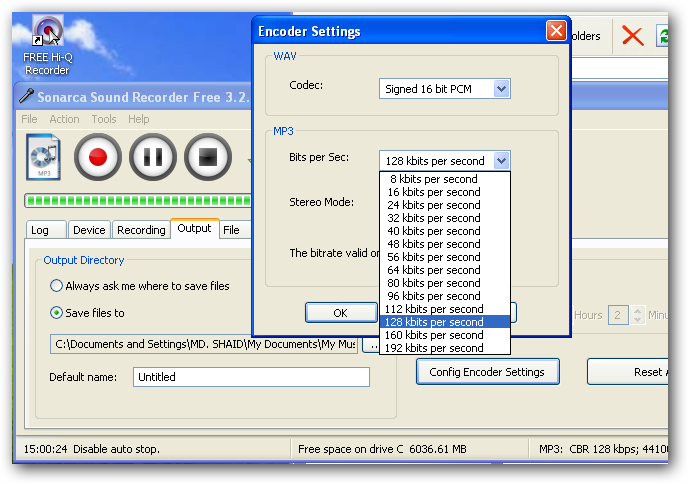Open the FREE Hi-Q Recorder desktop shortcut
Image resolution: width=688 pixels, height=484 pixels.
coord(48,45)
